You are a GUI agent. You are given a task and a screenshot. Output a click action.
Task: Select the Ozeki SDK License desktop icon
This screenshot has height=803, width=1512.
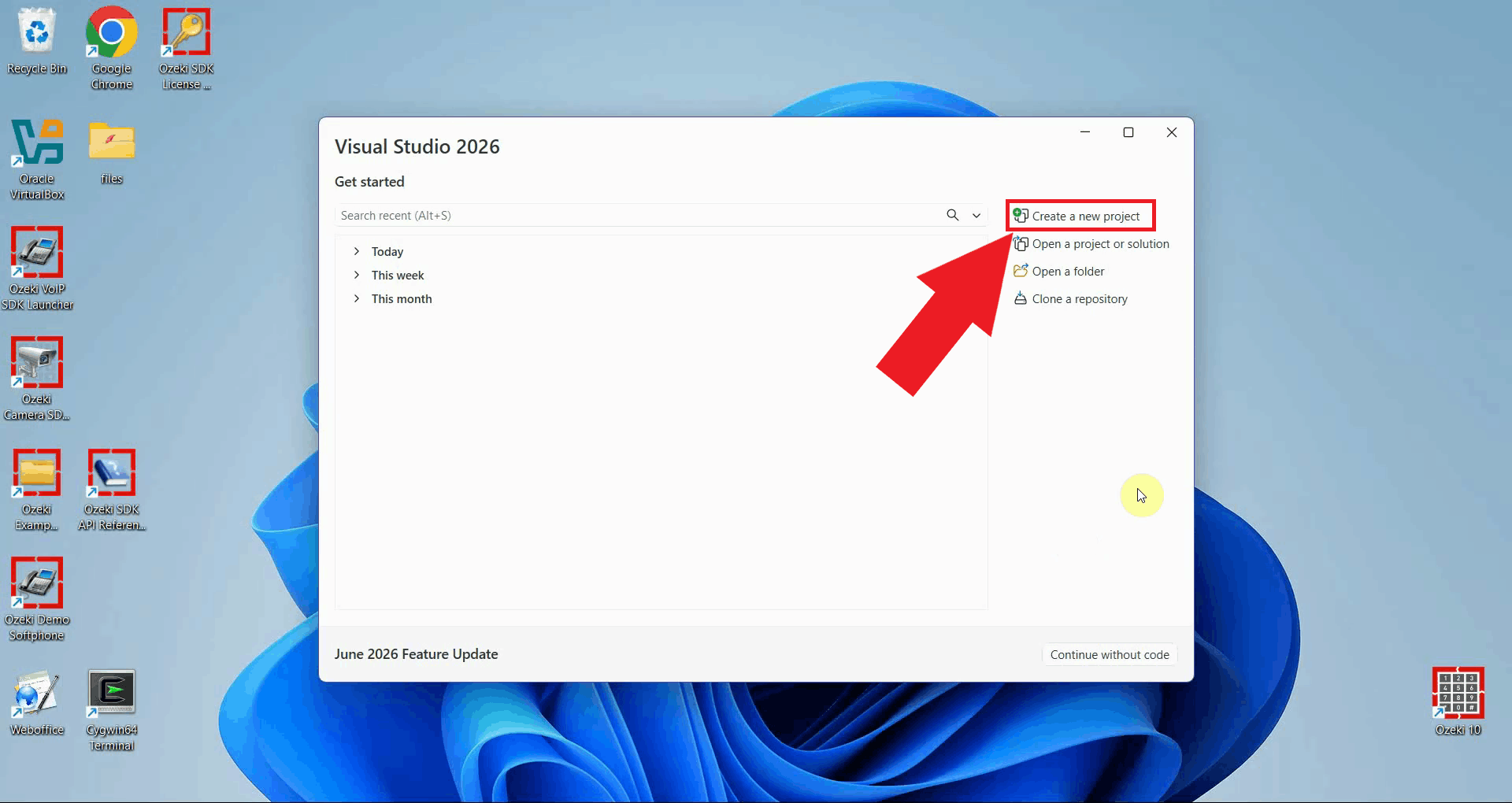[187, 48]
